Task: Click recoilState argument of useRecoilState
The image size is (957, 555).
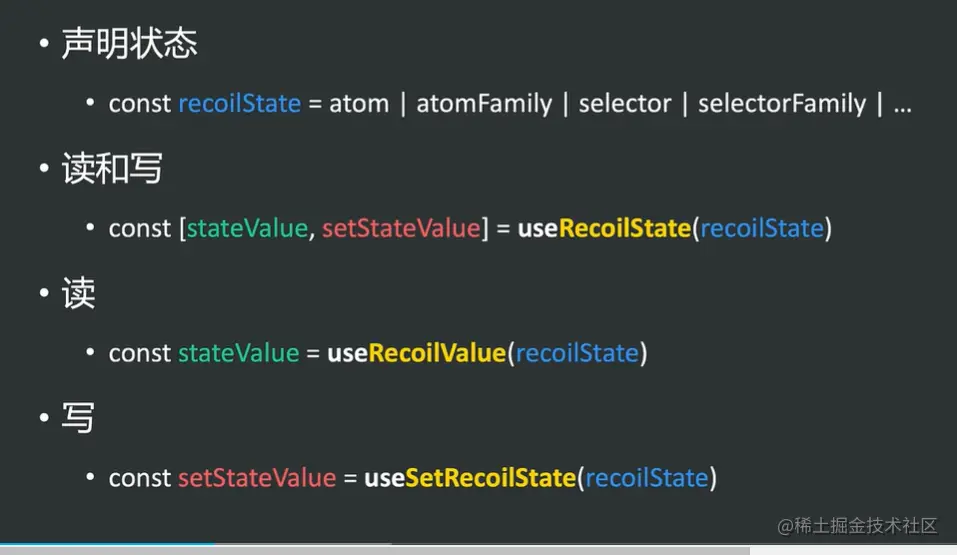Action: pyautogui.click(x=762, y=228)
